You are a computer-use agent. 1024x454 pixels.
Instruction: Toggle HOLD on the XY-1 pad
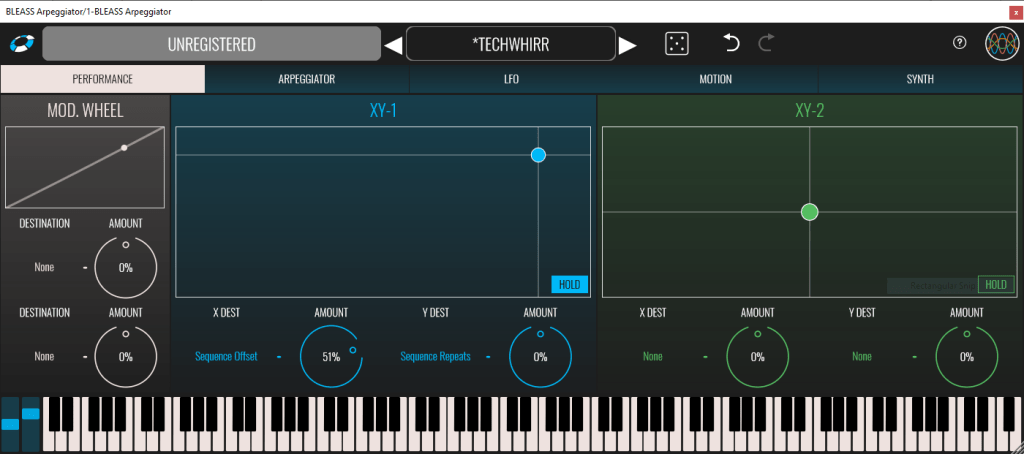(569, 285)
